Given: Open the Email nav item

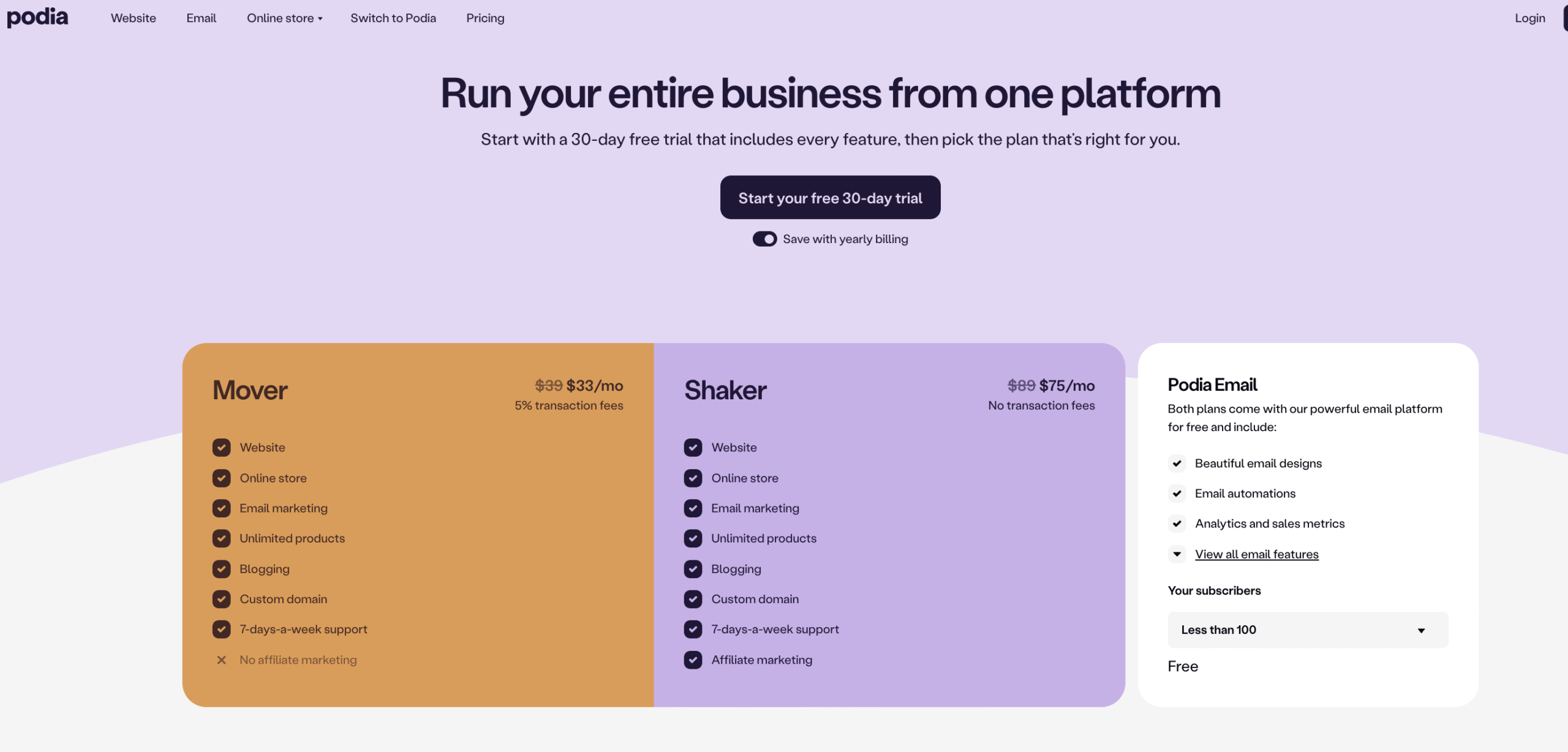Looking at the screenshot, I should pyautogui.click(x=201, y=18).
